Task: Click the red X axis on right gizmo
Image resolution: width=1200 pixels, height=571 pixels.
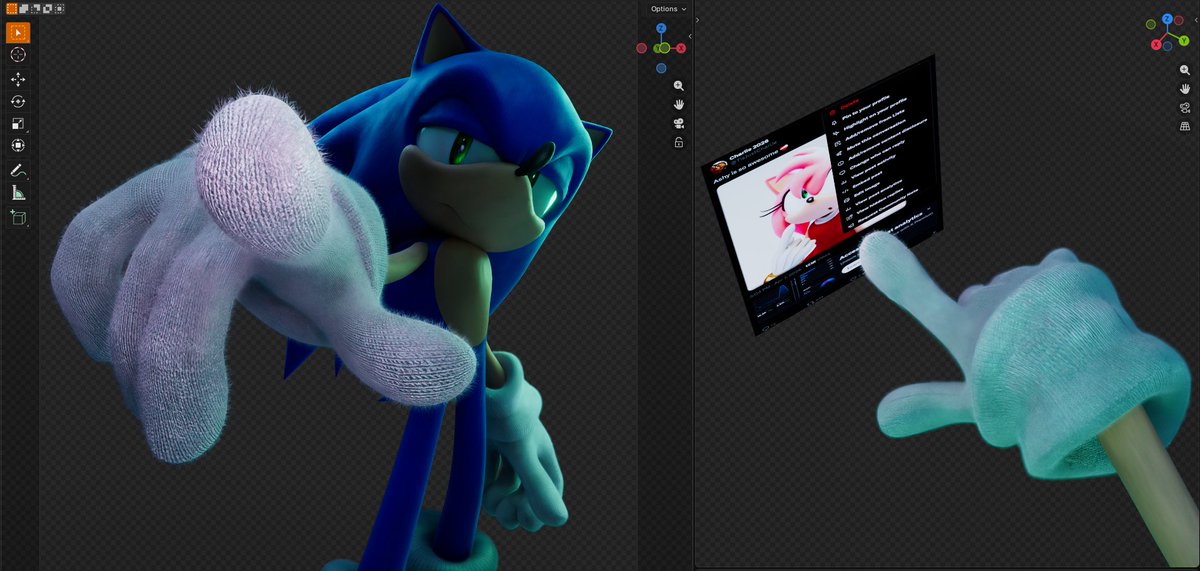Action: (1156, 44)
